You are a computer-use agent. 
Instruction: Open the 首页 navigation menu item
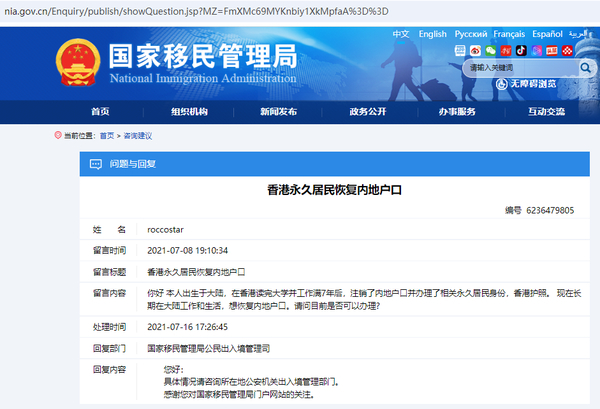[x=100, y=112]
